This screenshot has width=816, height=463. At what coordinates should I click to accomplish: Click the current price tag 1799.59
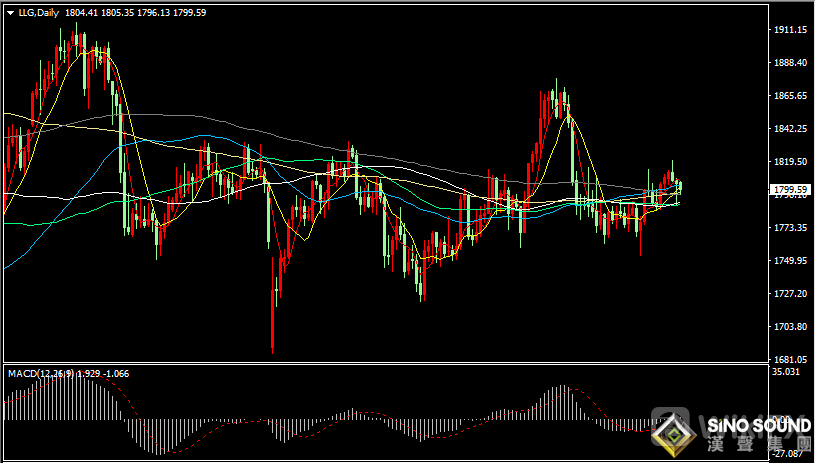click(790, 188)
